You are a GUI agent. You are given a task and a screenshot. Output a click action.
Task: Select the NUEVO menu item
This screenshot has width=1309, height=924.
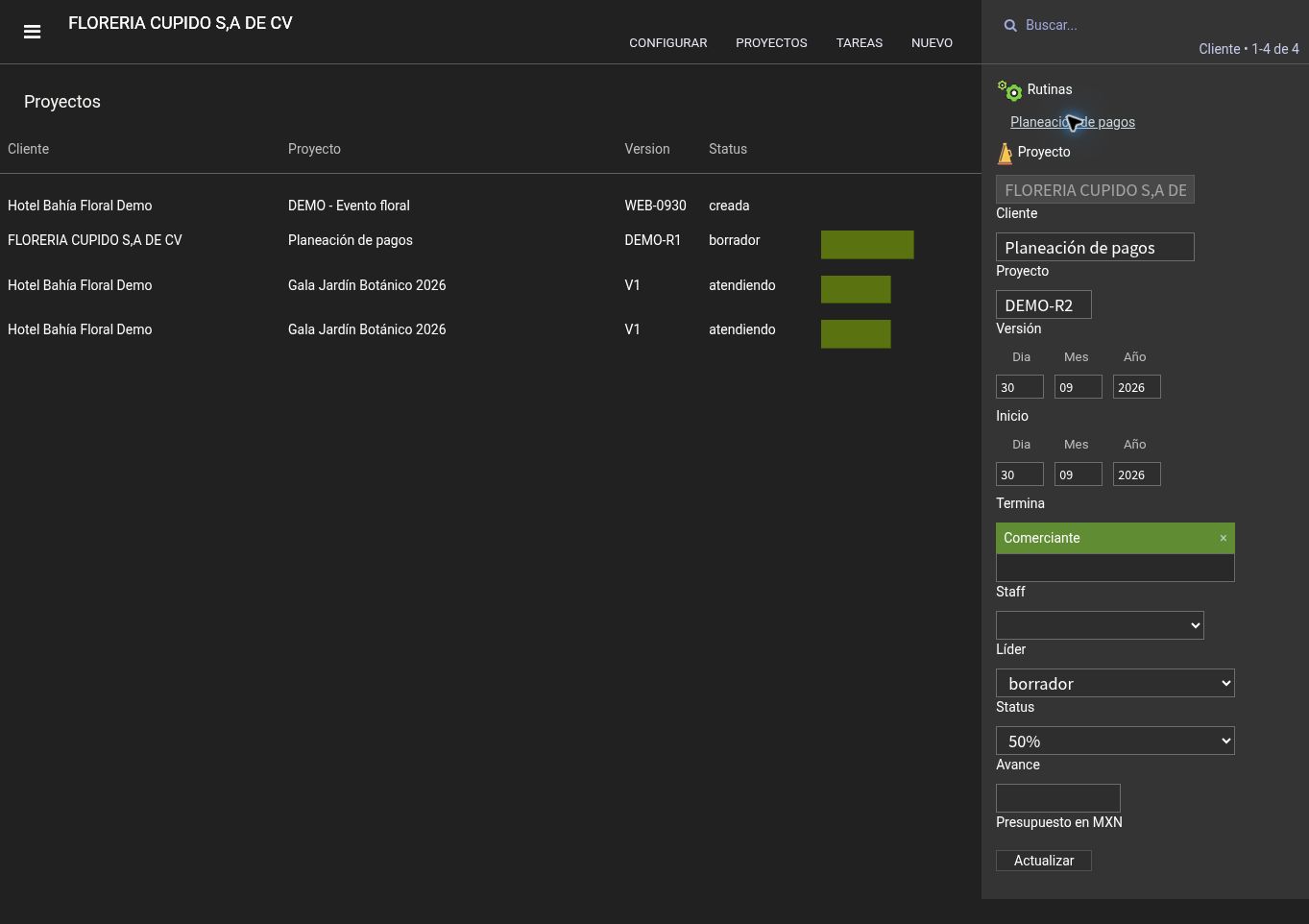pyautogui.click(x=932, y=43)
